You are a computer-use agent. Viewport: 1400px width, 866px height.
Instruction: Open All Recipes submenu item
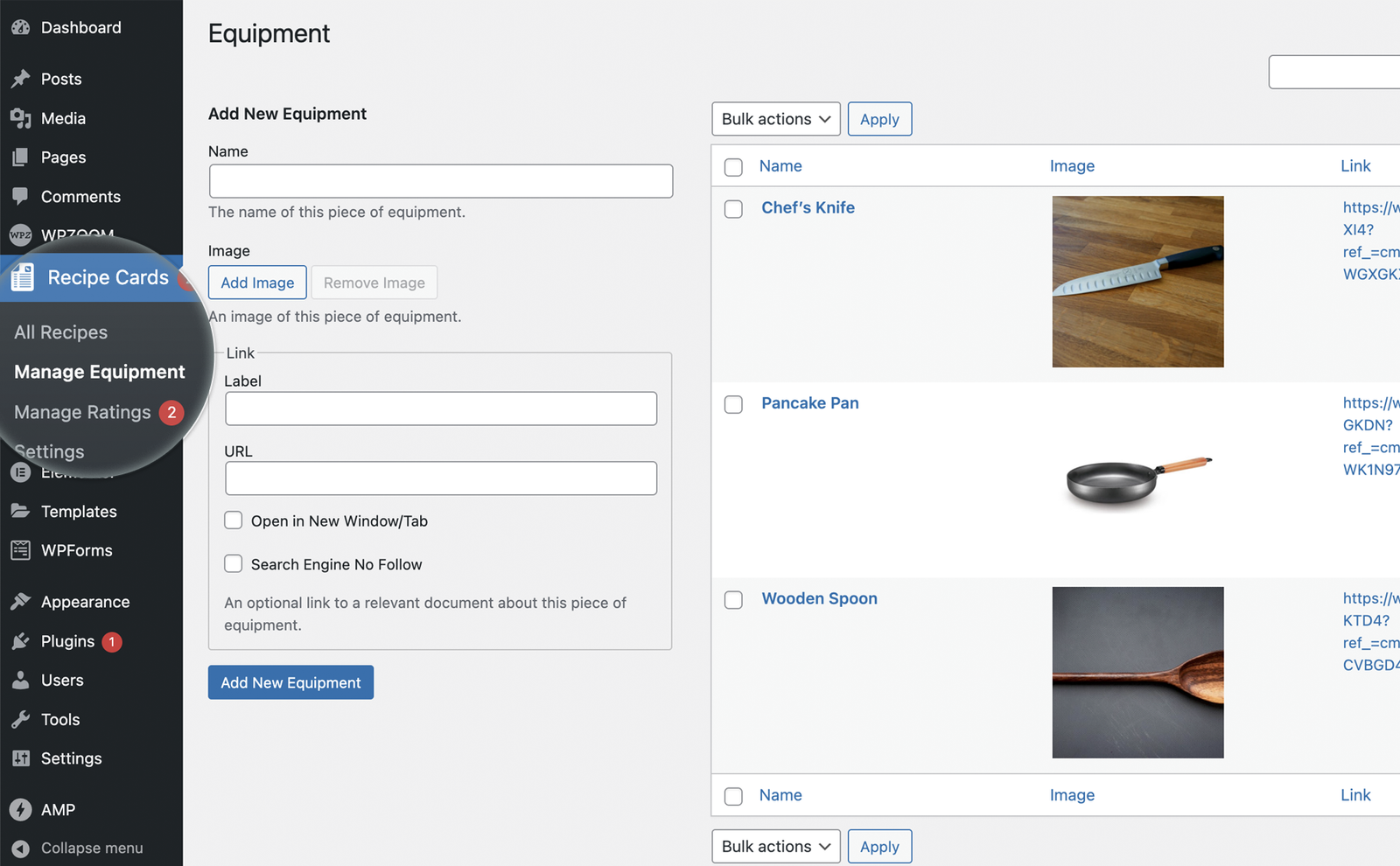click(61, 332)
